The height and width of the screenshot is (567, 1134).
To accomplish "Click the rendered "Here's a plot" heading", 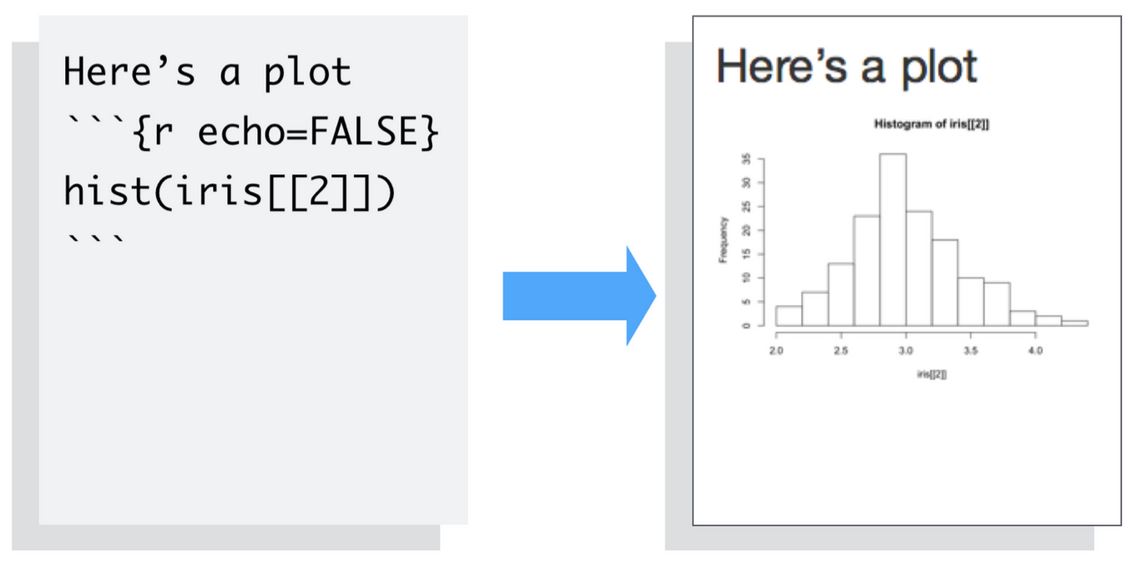I will pyautogui.click(x=846, y=68).
